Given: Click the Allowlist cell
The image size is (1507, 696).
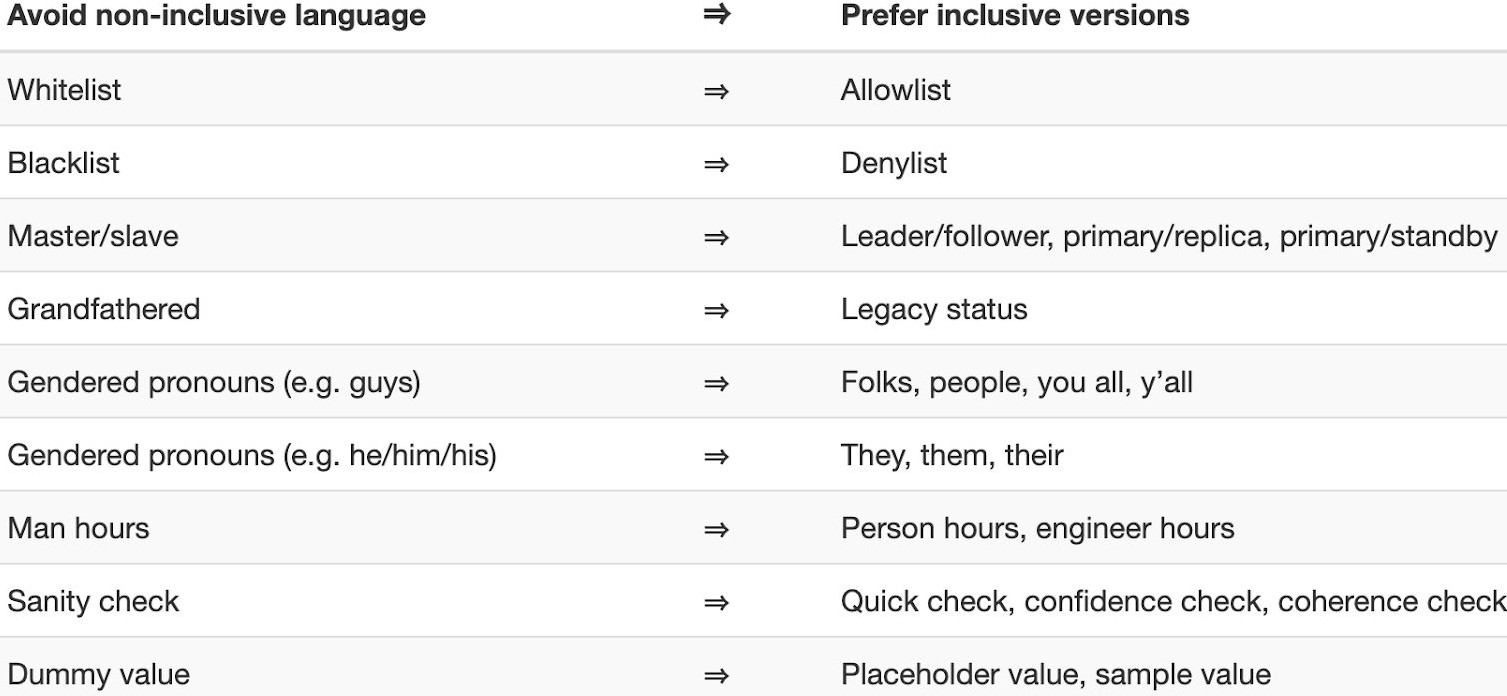Looking at the screenshot, I should 896,90.
